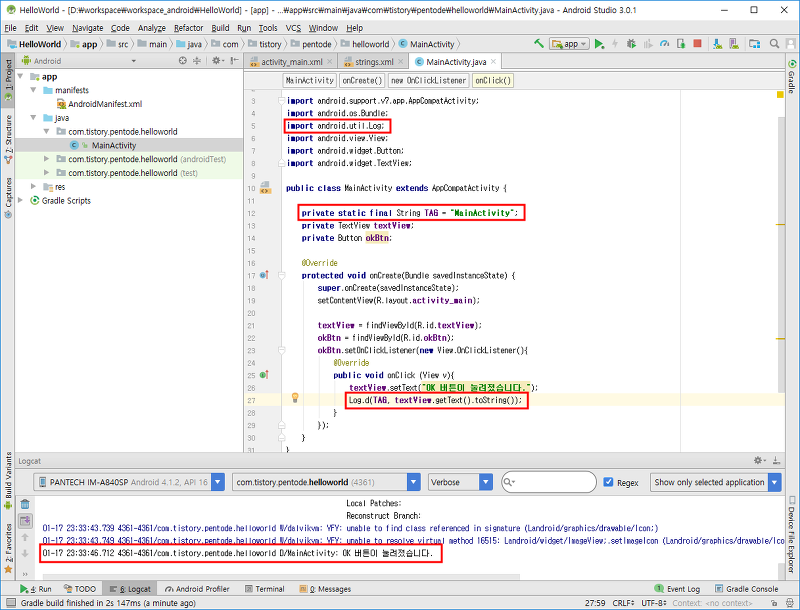Open the 4: Run tool window
Screen dimensions: 800x610
click(x=36, y=589)
